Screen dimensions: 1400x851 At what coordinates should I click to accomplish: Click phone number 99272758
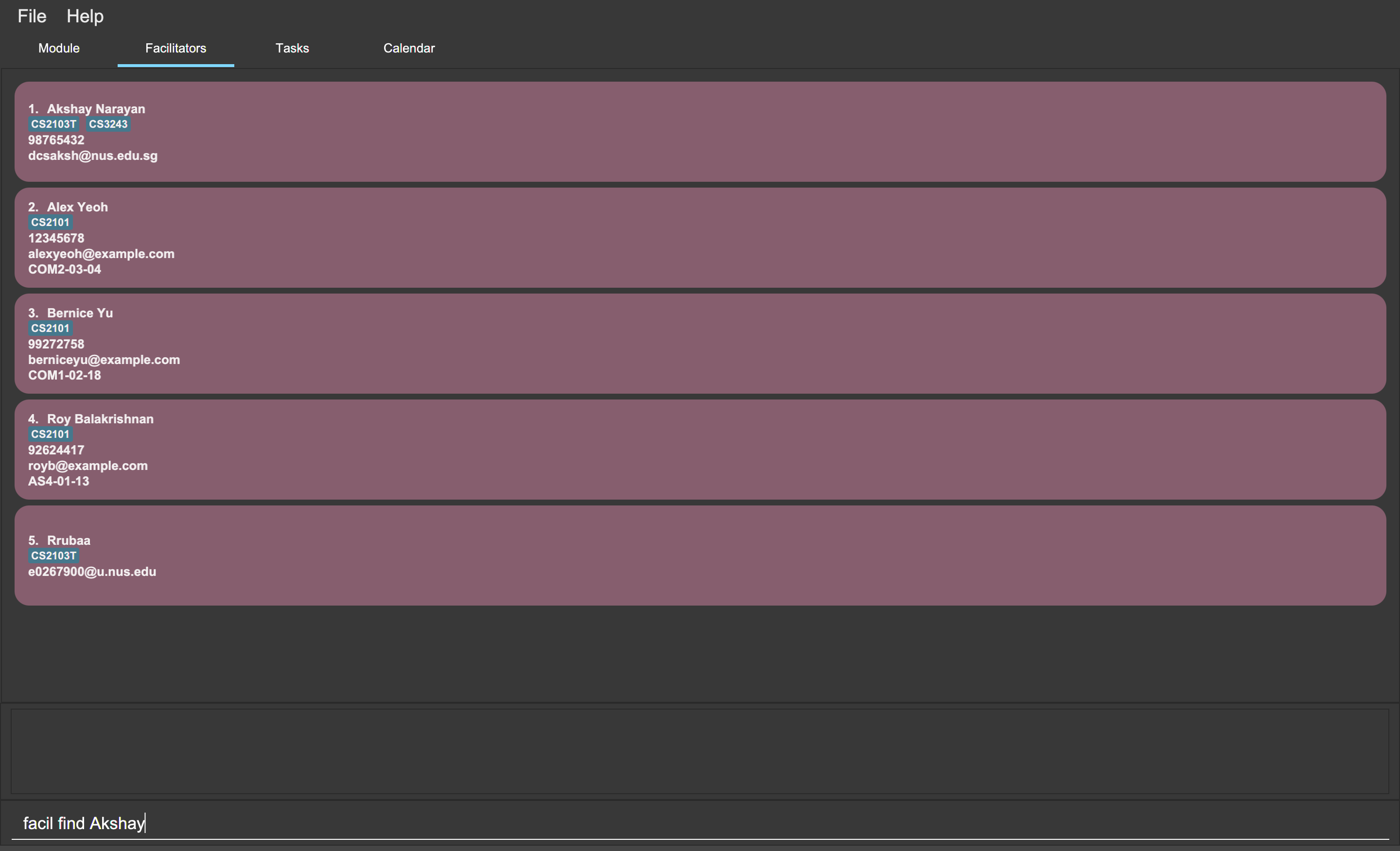point(56,344)
